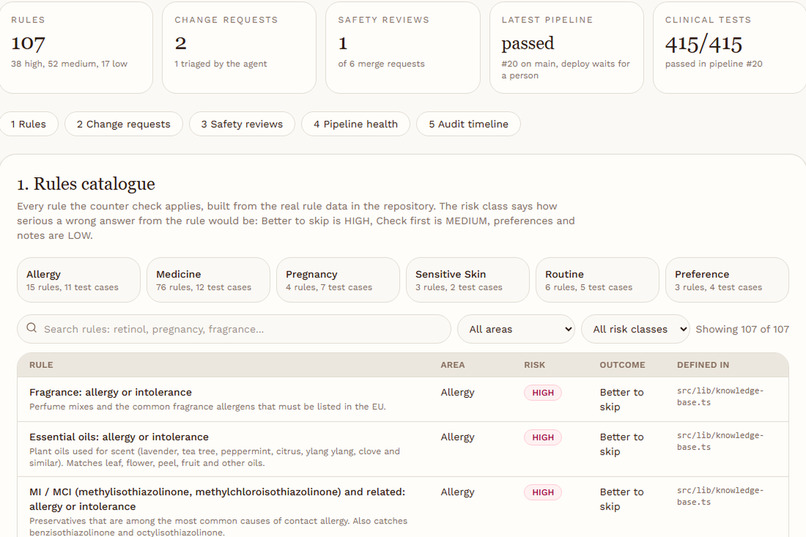Filter by Pregnancy area card
This screenshot has height=537, width=806.
[x=338, y=280]
